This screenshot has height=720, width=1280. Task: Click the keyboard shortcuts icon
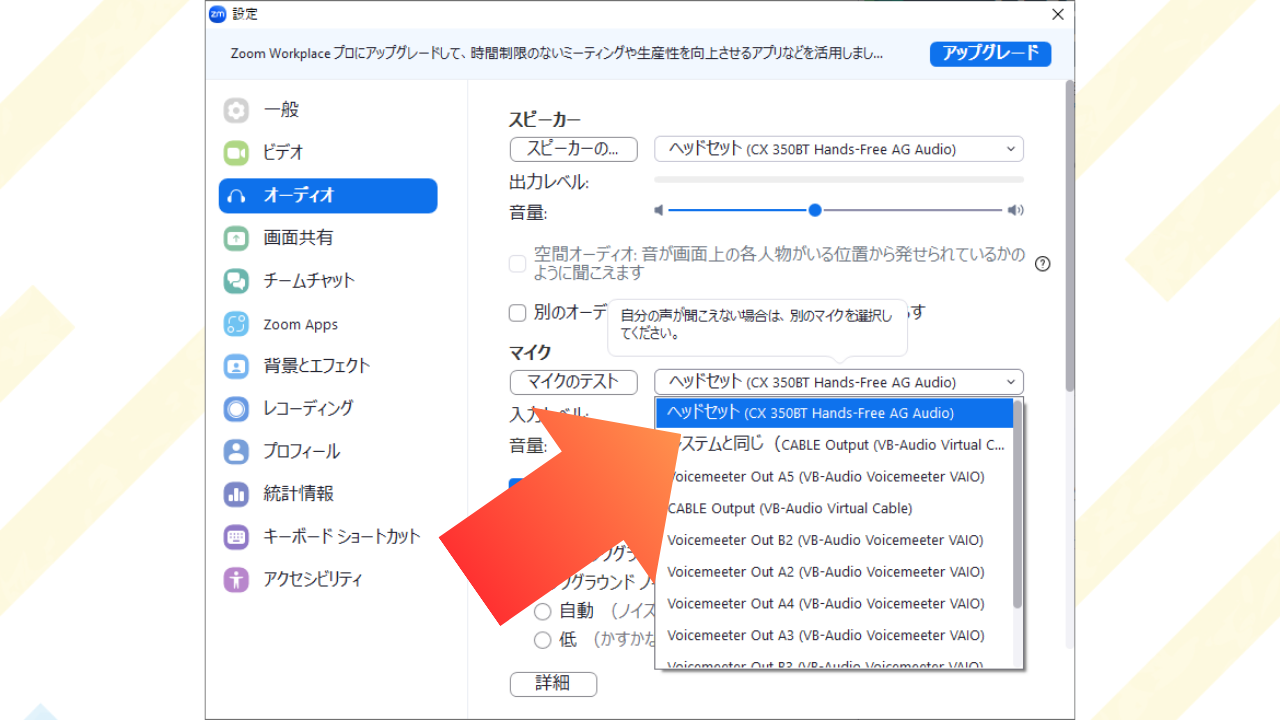coord(236,537)
